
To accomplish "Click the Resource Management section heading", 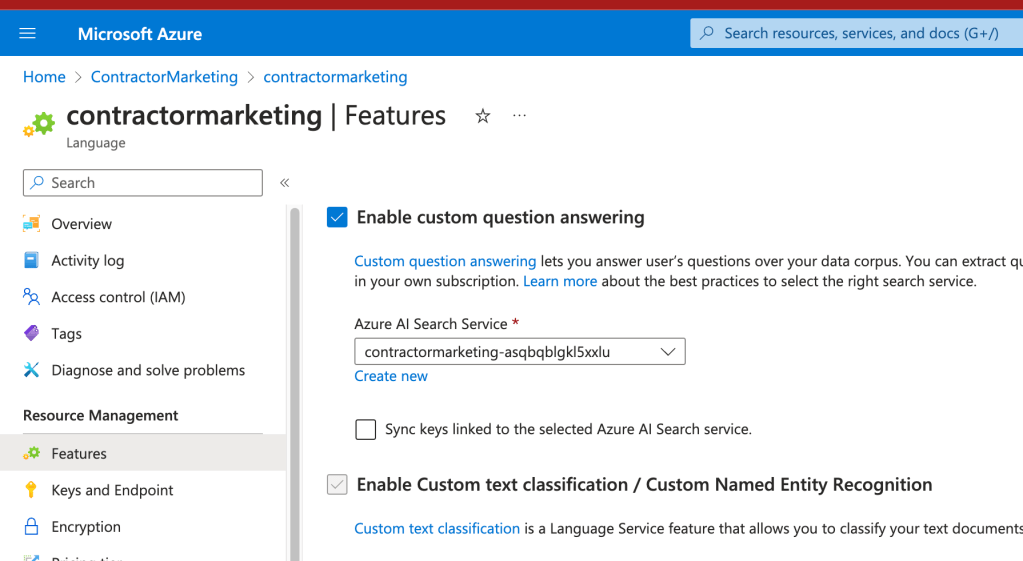I will [100, 416].
